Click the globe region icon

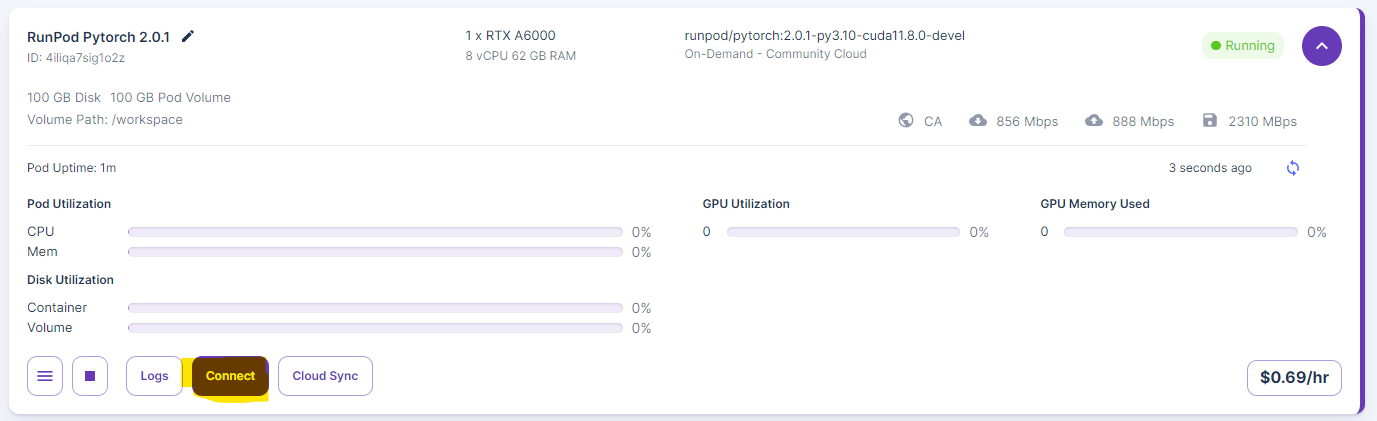pos(906,121)
